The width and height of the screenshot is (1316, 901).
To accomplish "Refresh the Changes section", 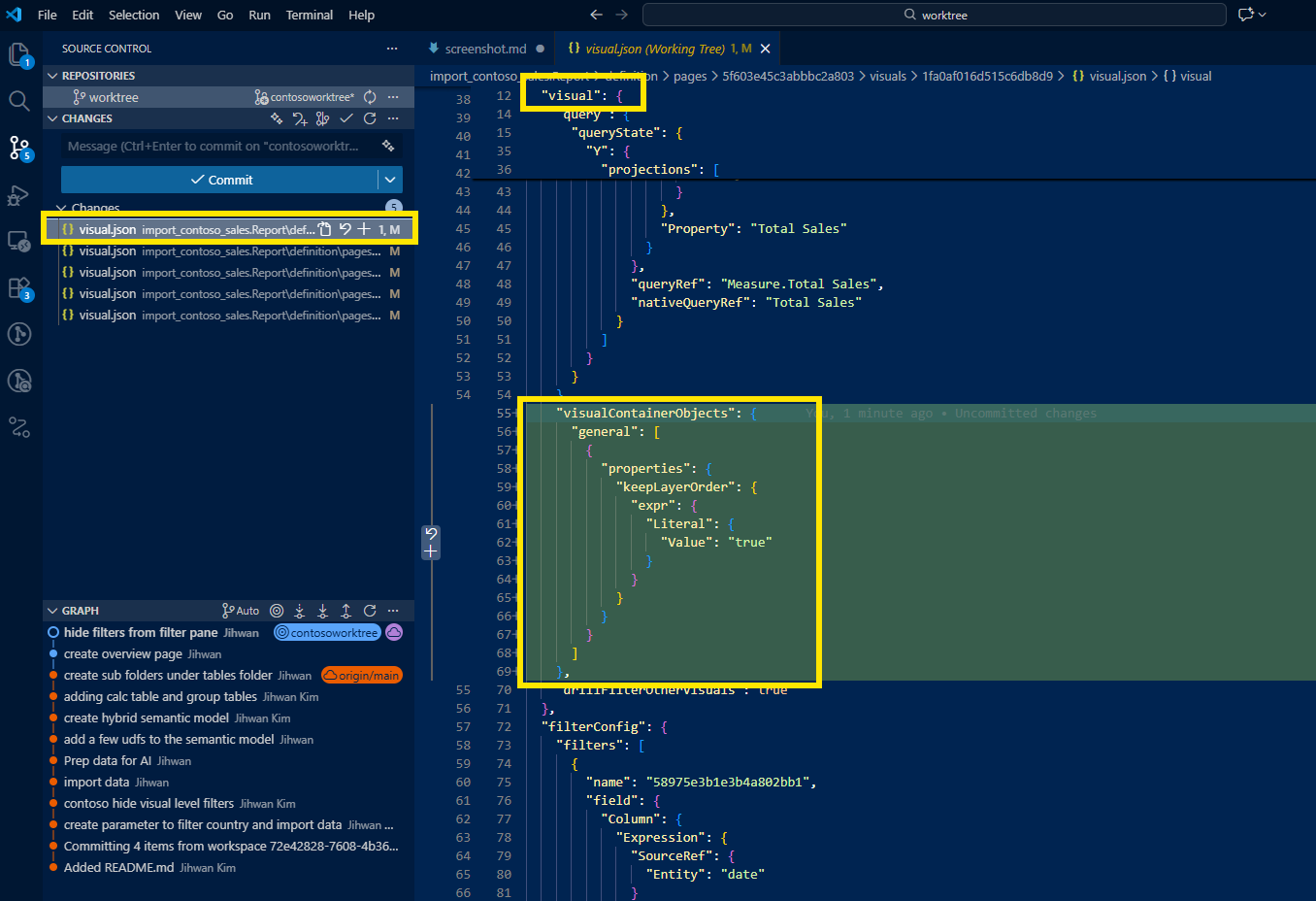I will [x=370, y=118].
